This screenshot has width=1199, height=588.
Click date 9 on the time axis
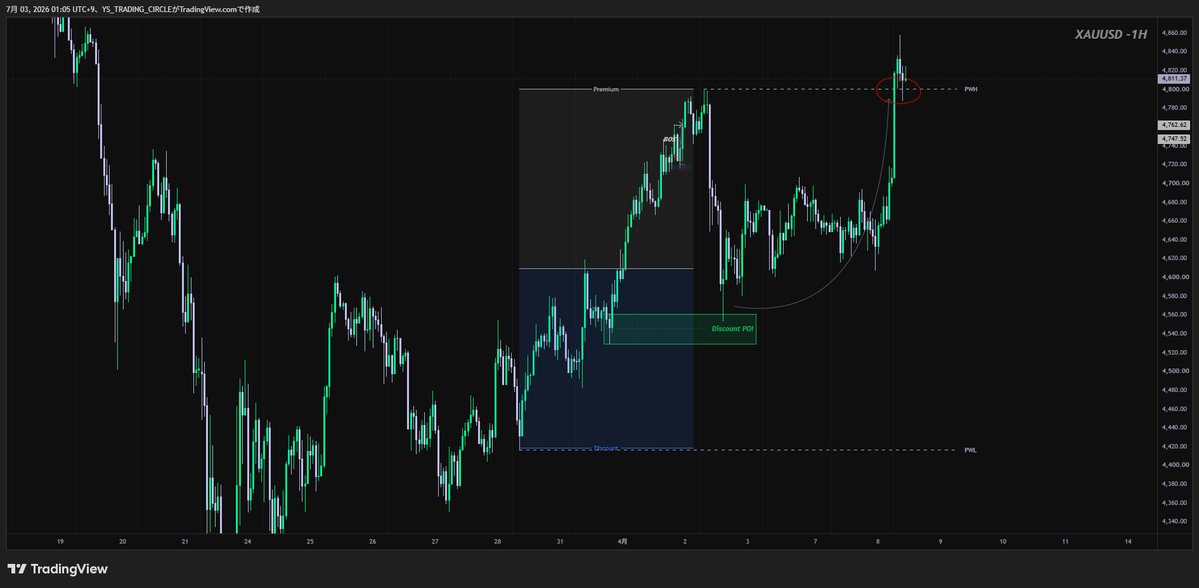940,542
